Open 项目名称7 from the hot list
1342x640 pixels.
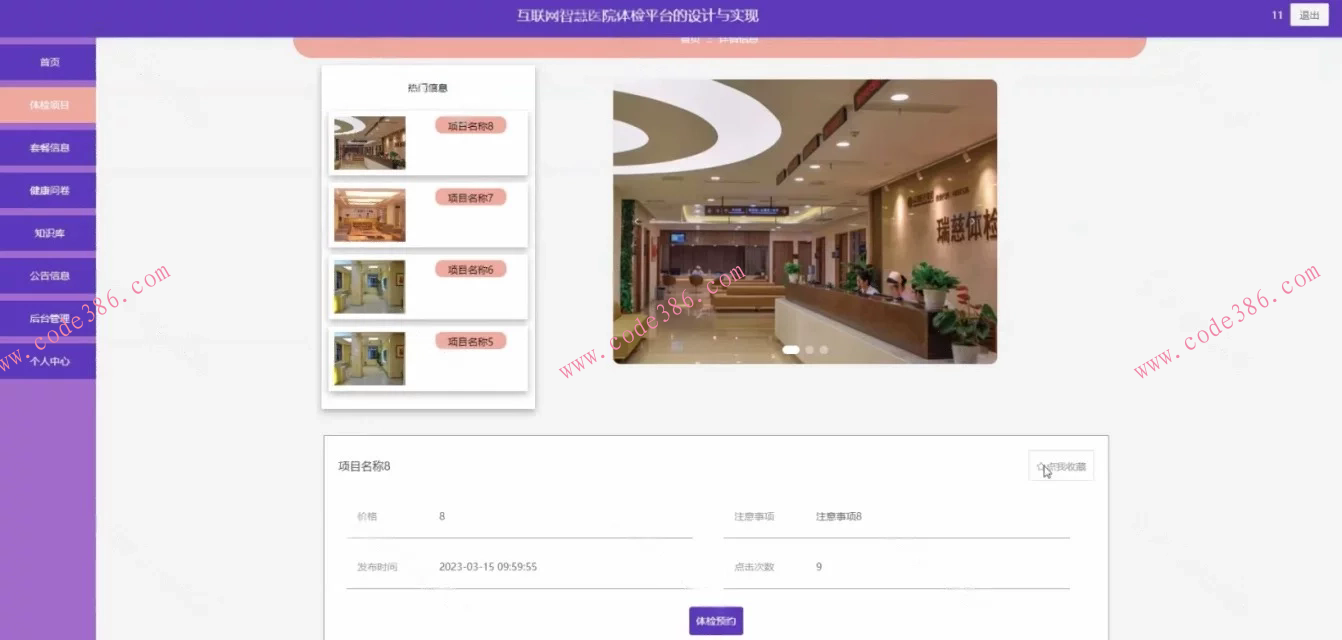pyautogui.click(x=473, y=197)
